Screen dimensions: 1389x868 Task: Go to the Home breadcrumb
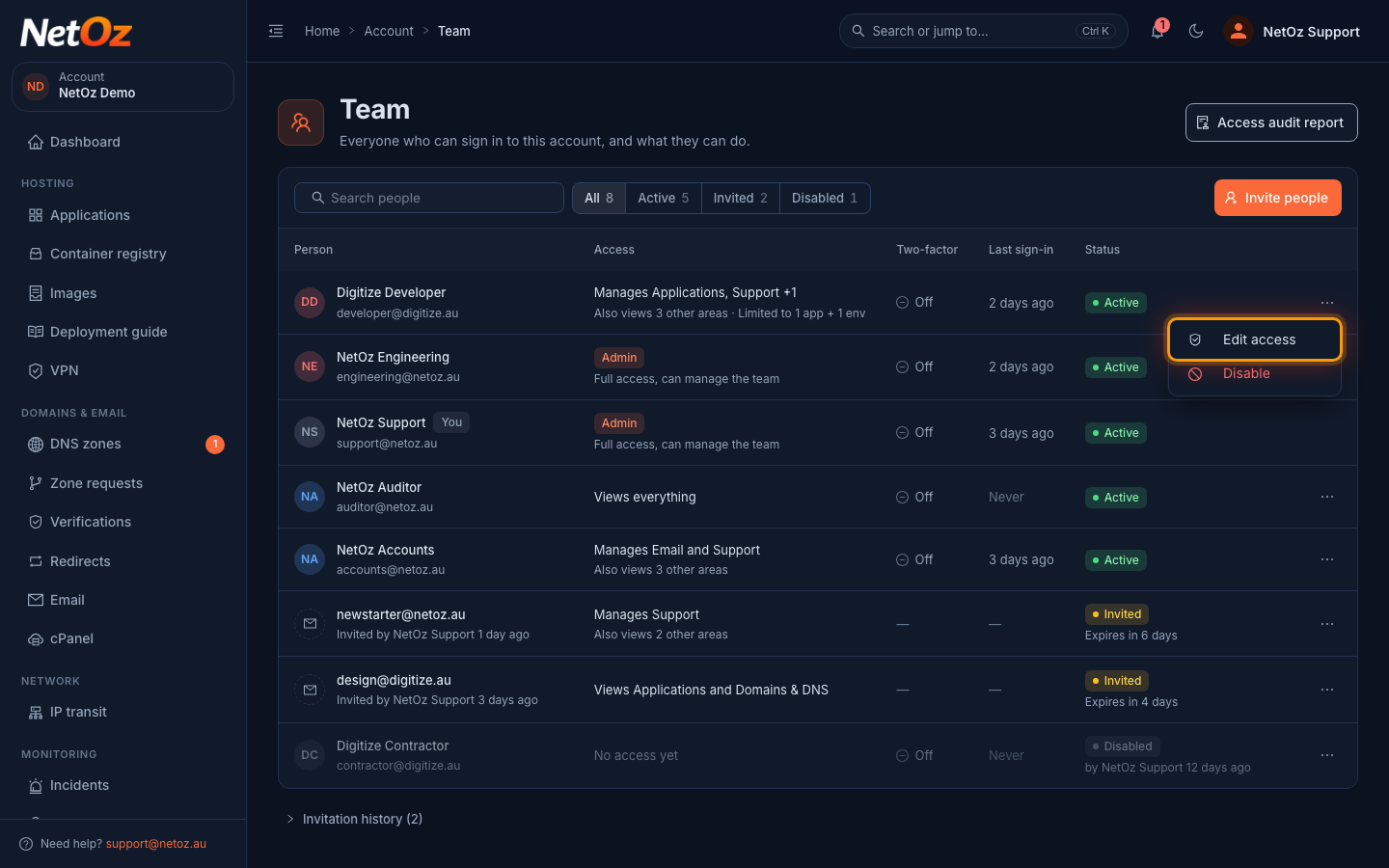pos(322,31)
